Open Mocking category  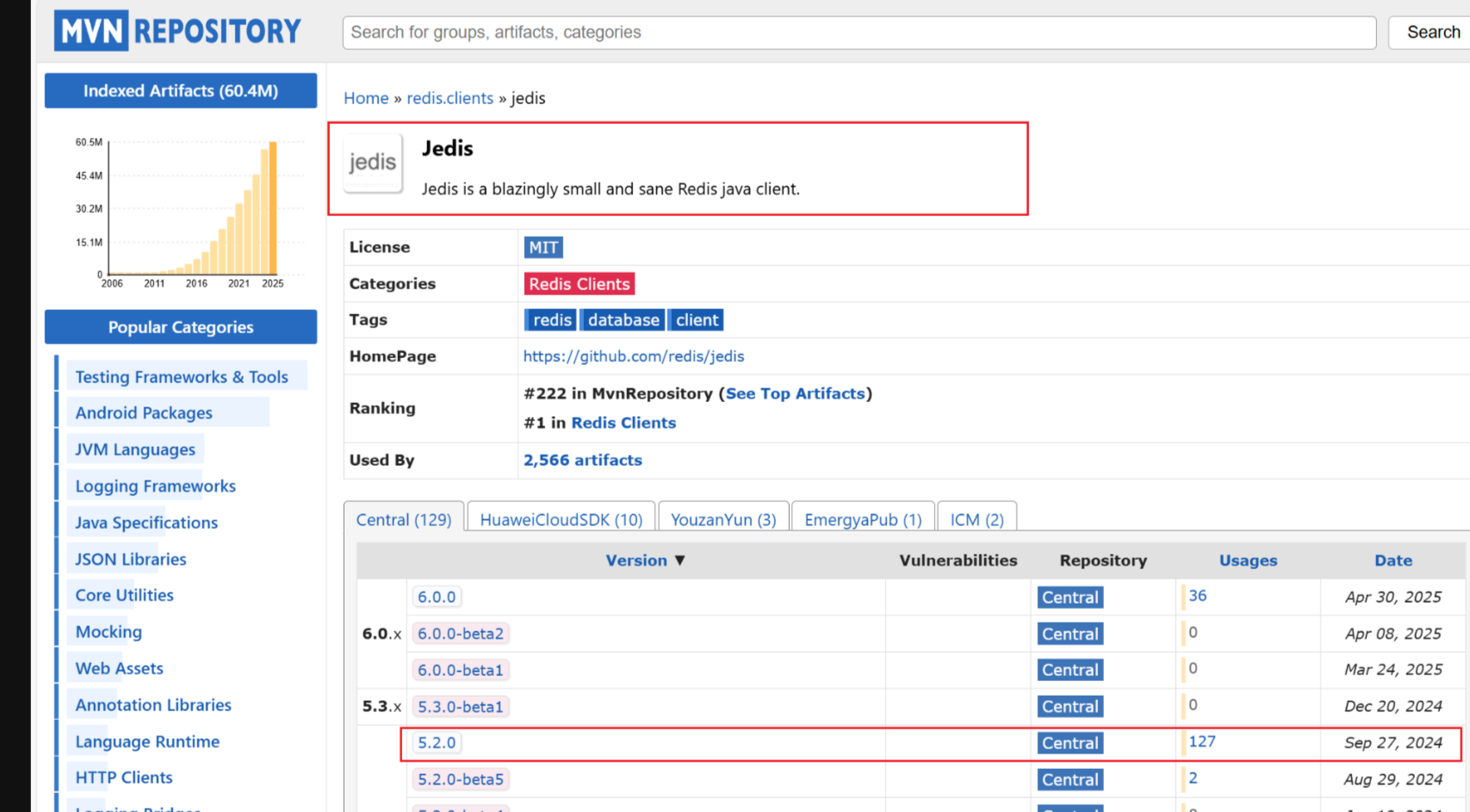(x=109, y=632)
